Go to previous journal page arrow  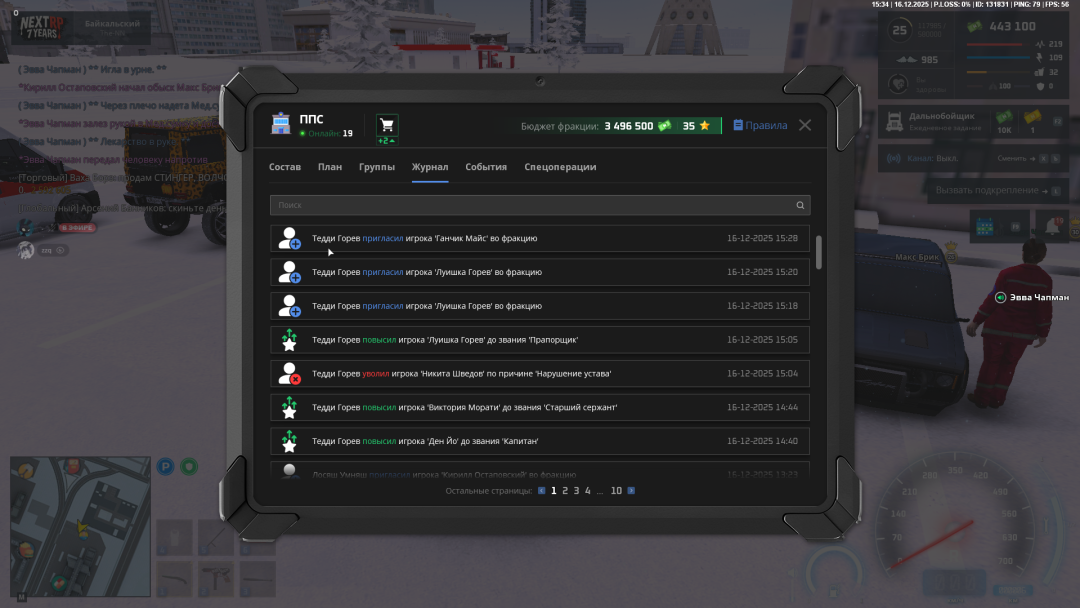pos(542,491)
